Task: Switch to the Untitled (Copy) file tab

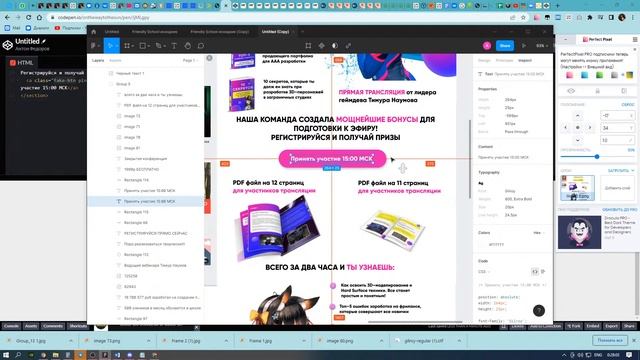Action: point(276,32)
